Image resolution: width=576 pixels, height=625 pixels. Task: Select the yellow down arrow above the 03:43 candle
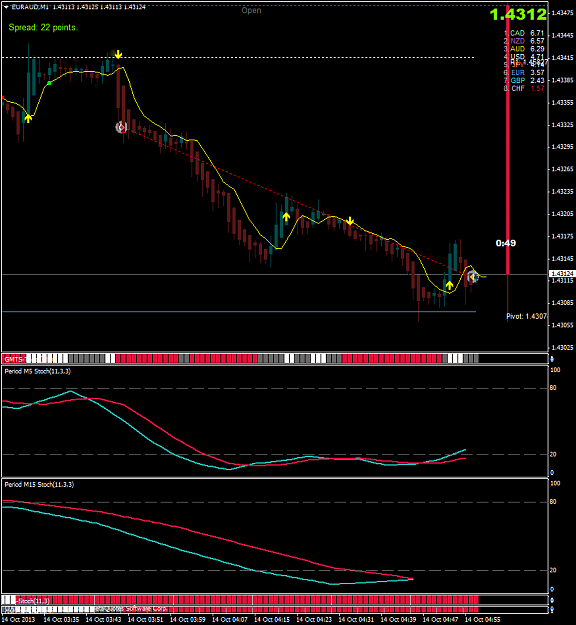click(x=118, y=54)
